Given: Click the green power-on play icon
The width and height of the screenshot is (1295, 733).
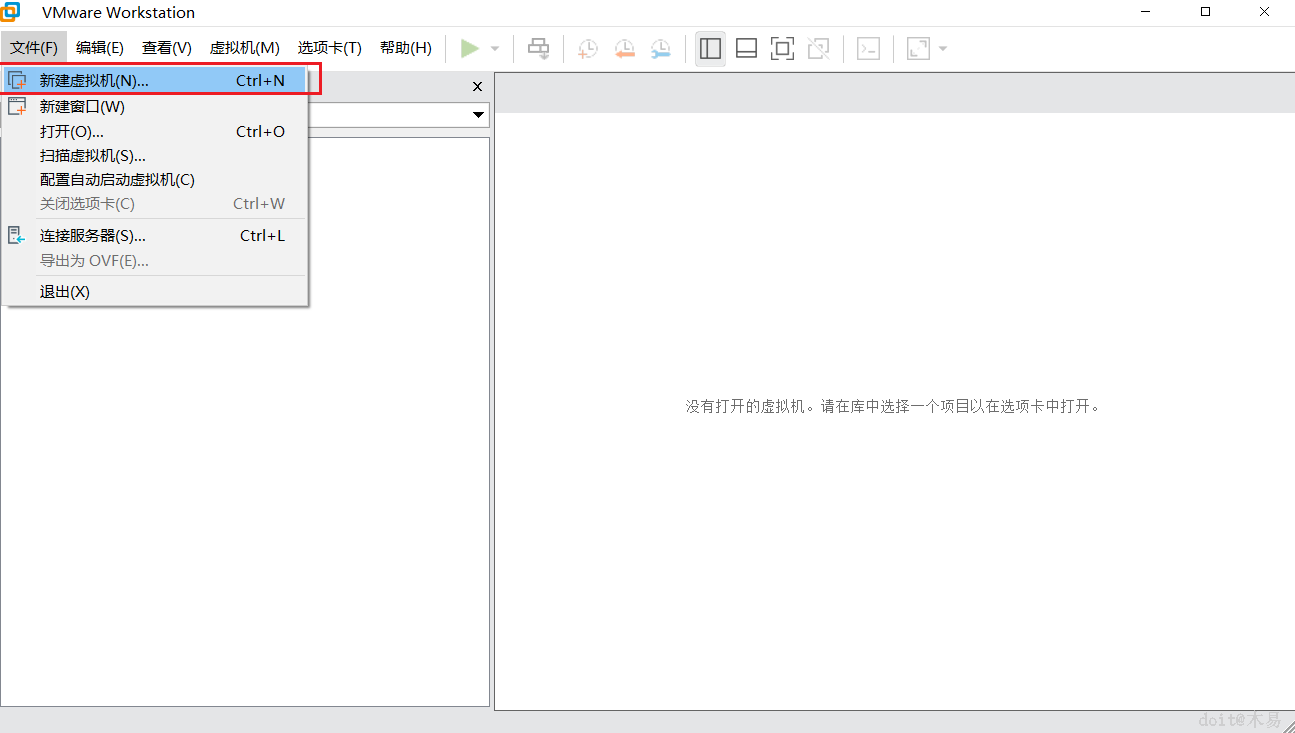Looking at the screenshot, I should (469, 48).
